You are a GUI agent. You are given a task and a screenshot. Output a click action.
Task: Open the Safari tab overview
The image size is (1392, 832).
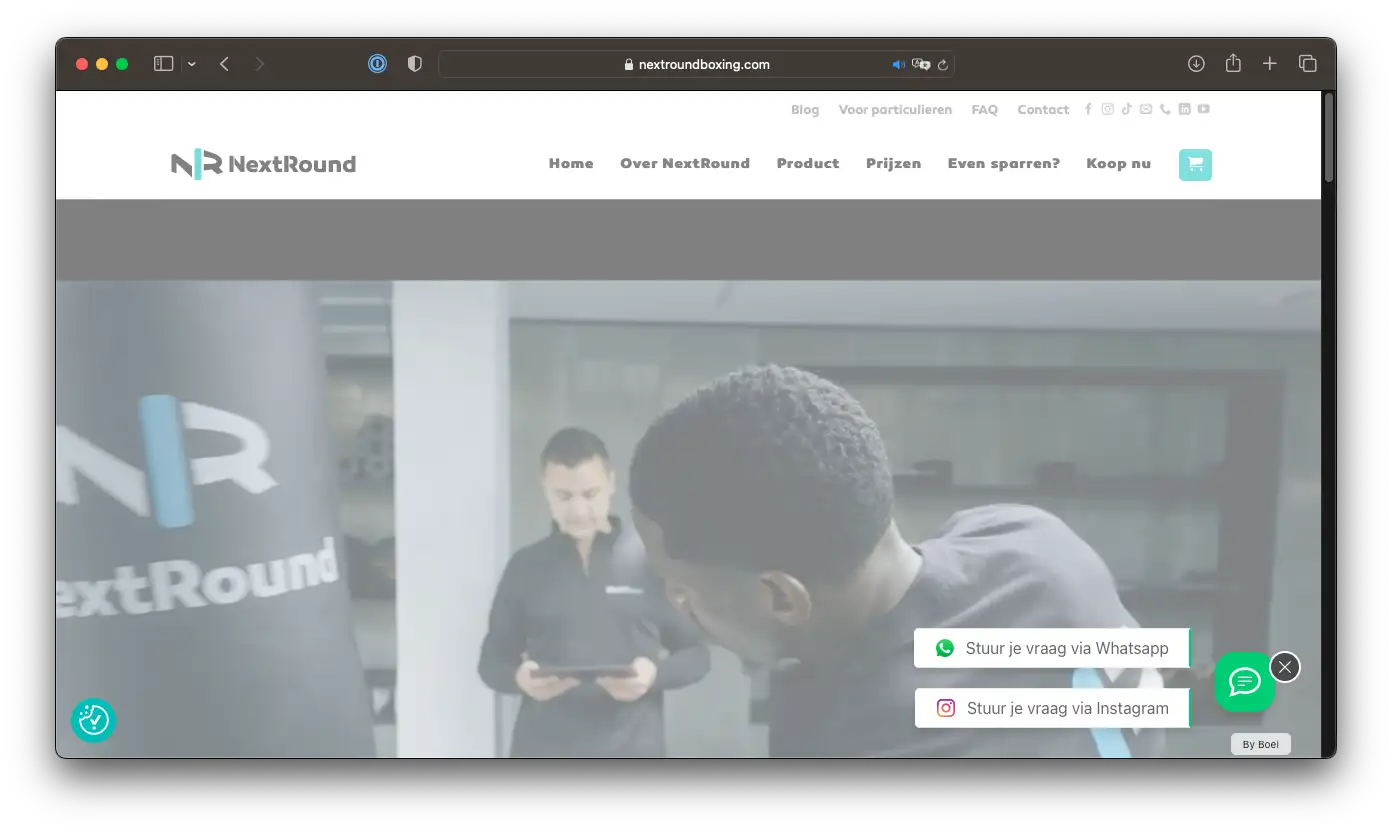pos(1307,64)
